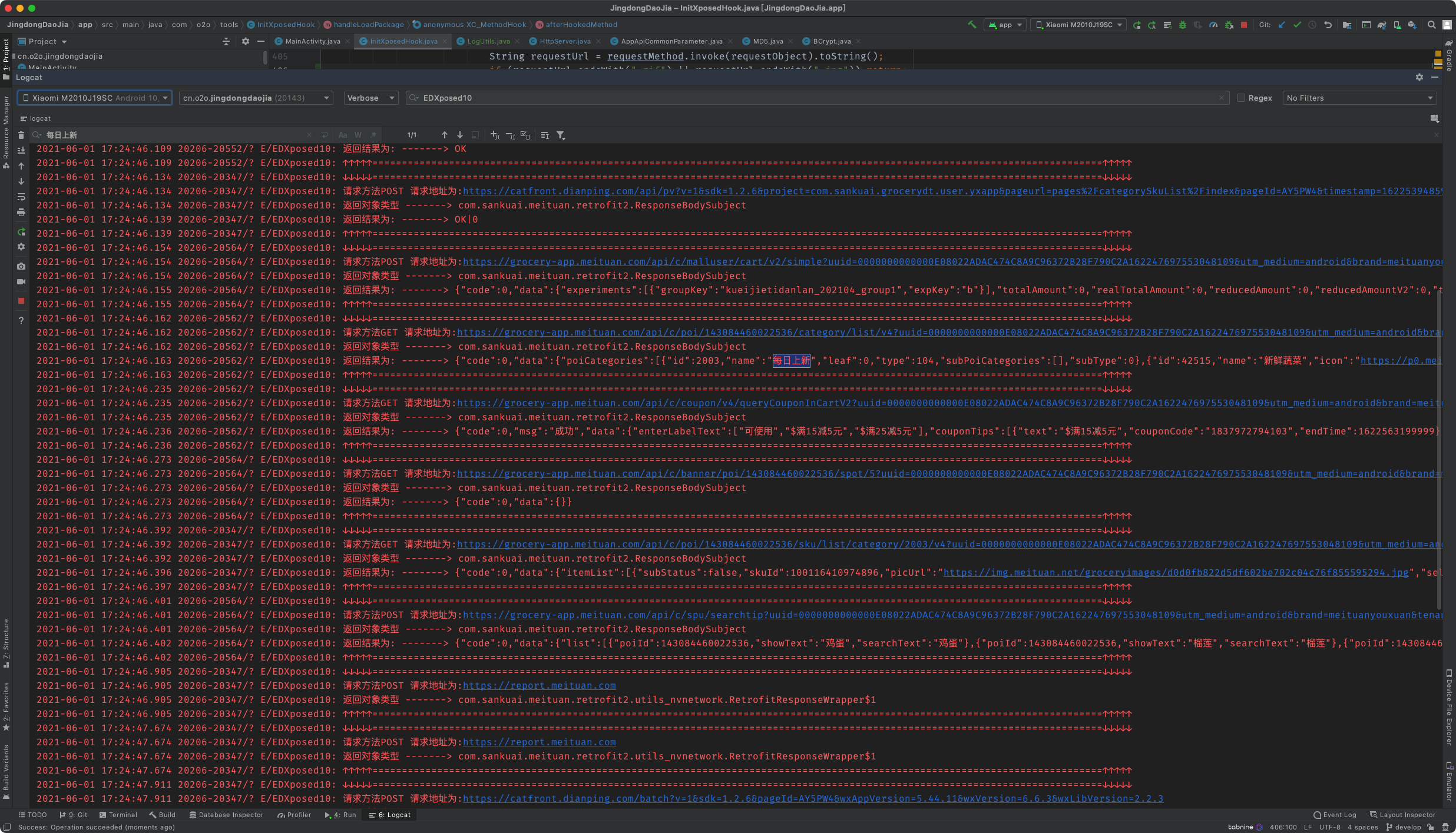
Task: Open EDXposed10 search history dropdown
Action: (413, 98)
